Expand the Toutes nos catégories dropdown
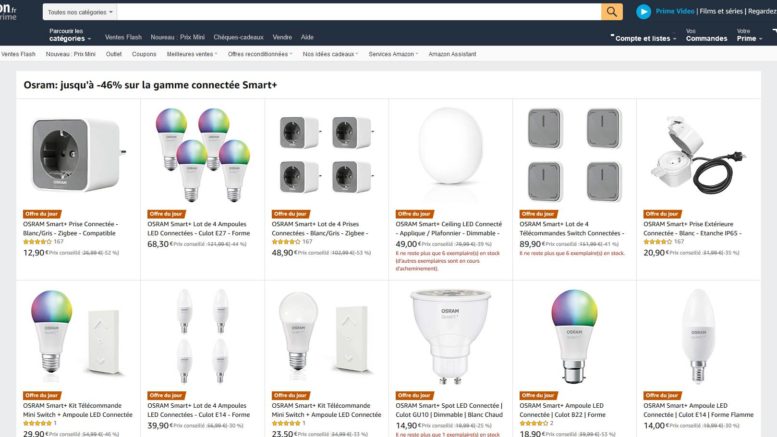Image resolution: width=777 pixels, height=437 pixels. point(80,12)
